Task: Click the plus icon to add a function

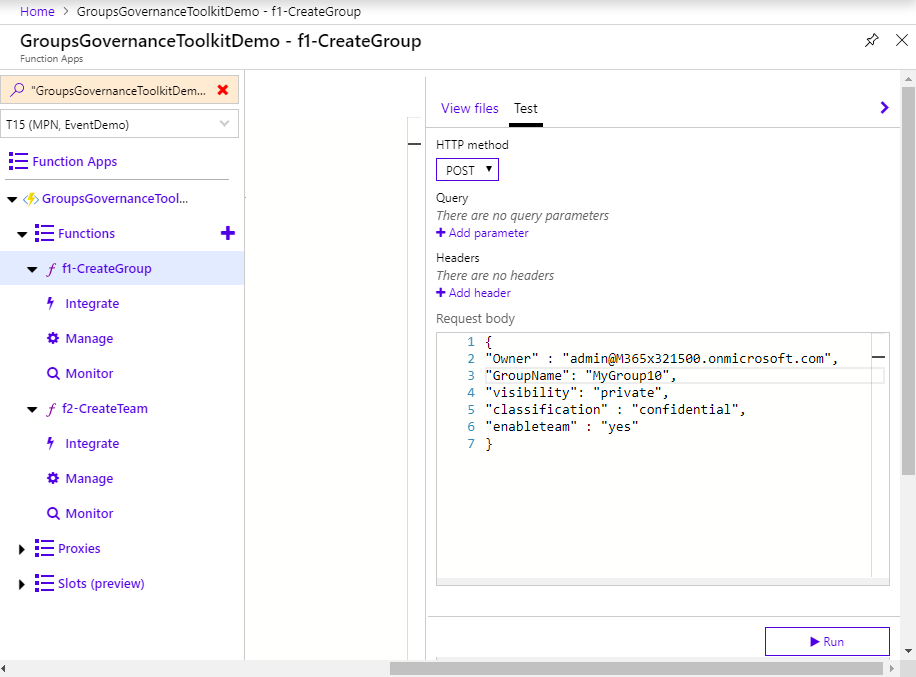Action: [227, 233]
